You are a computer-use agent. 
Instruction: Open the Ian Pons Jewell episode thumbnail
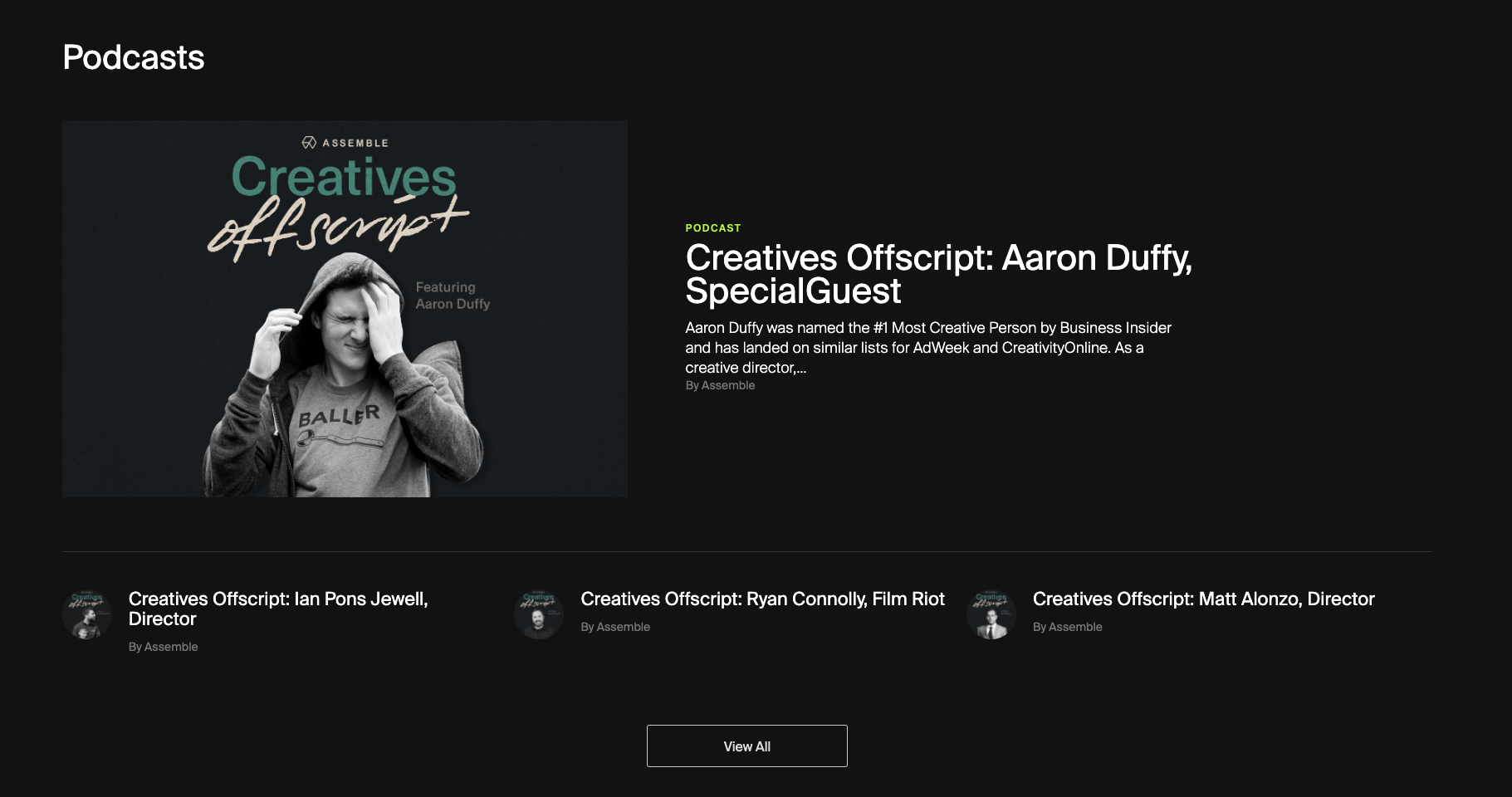87,614
